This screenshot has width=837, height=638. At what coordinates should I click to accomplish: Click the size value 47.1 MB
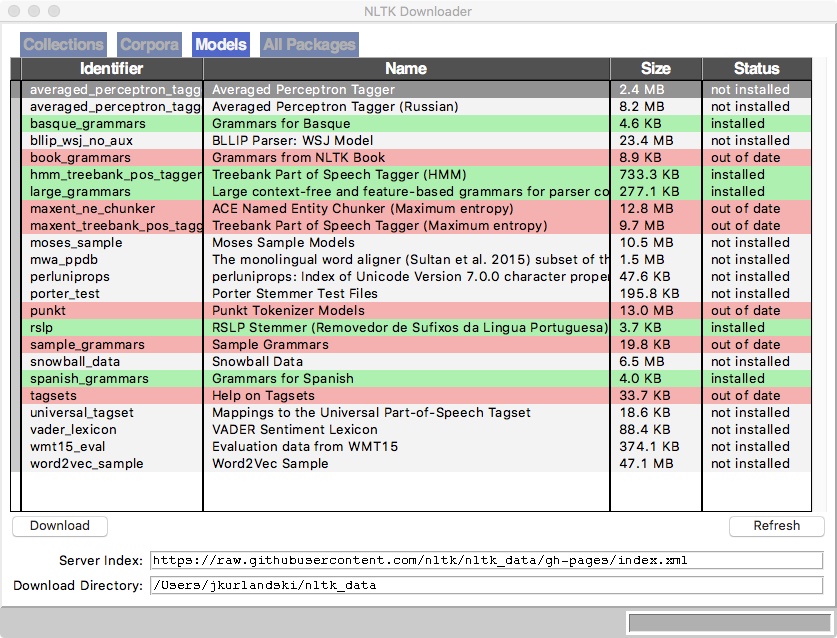[x=646, y=464]
